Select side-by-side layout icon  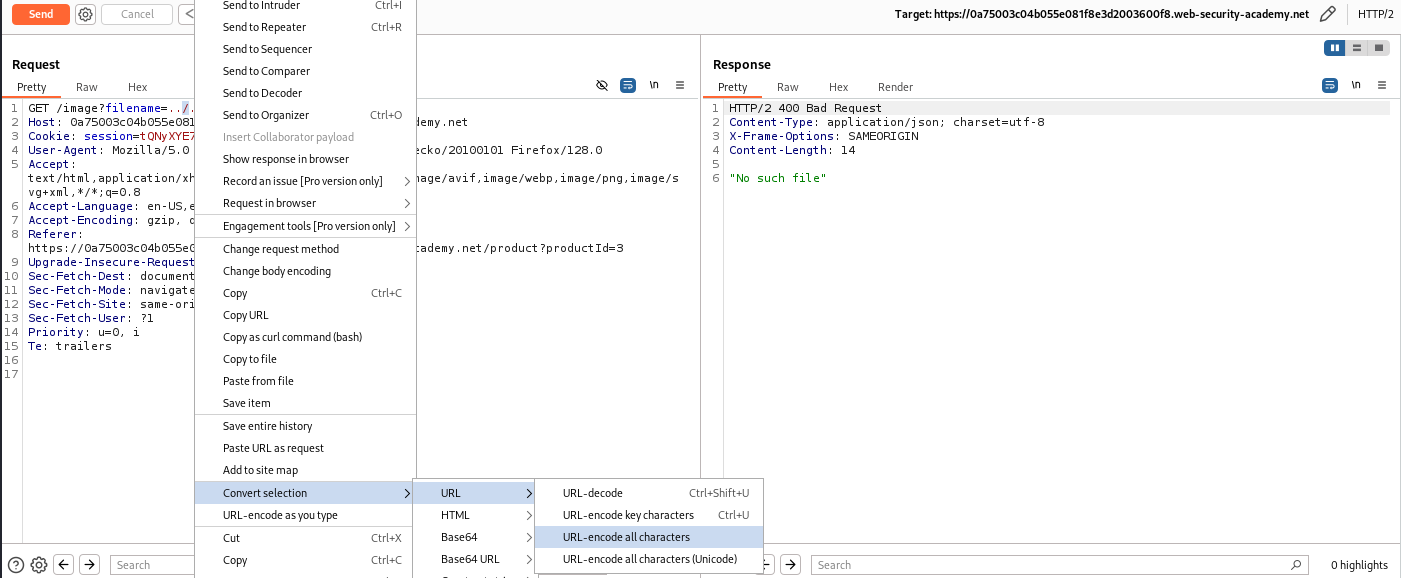click(x=1334, y=48)
